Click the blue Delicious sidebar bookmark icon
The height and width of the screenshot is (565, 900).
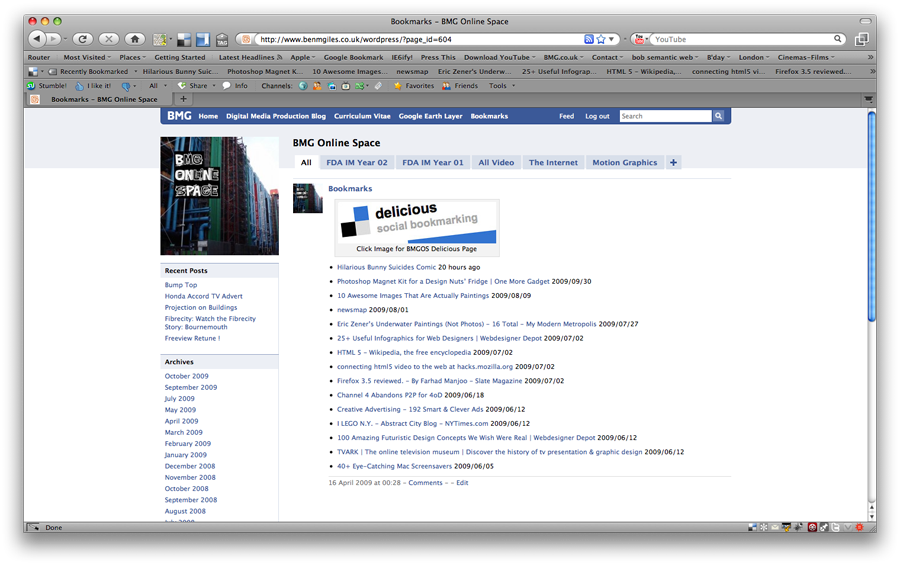click(x=203, y=40)
